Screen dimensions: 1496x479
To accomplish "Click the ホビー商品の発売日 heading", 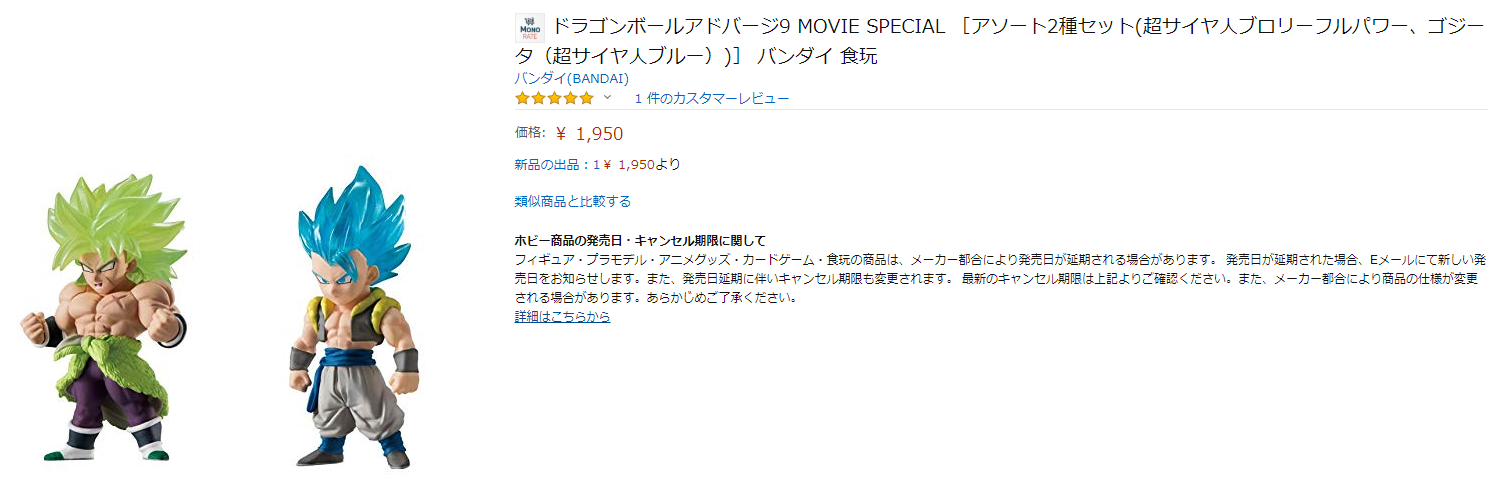I will [640, 240].
